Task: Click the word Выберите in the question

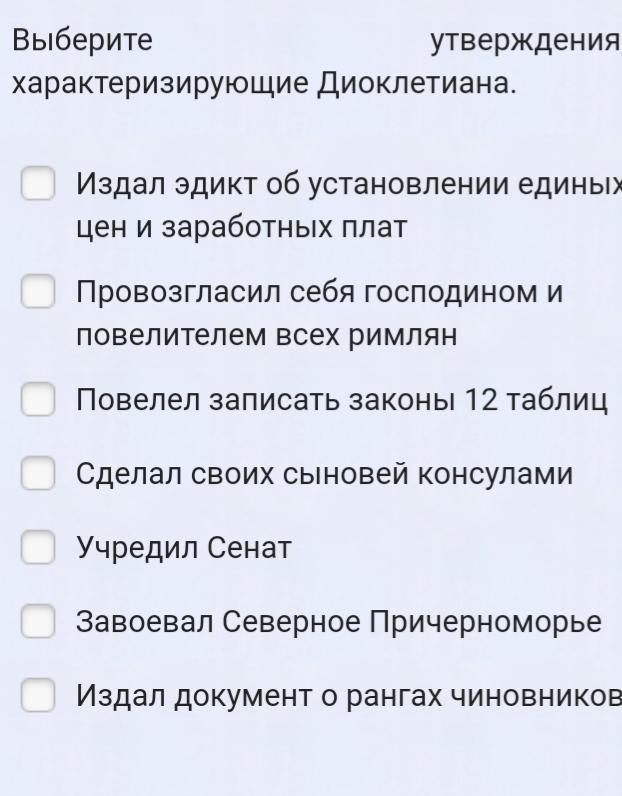Action: [x=82, y=41]
